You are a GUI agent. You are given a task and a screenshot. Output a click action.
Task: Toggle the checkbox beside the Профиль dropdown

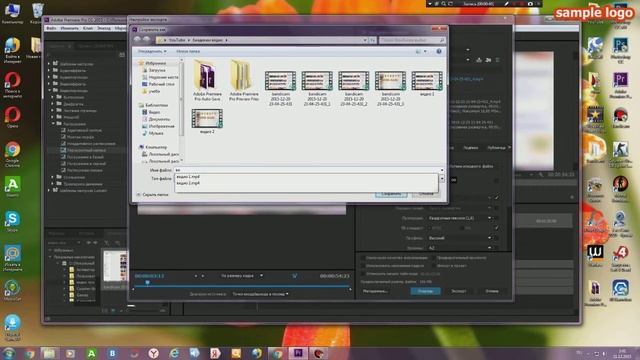click(496, 238)
